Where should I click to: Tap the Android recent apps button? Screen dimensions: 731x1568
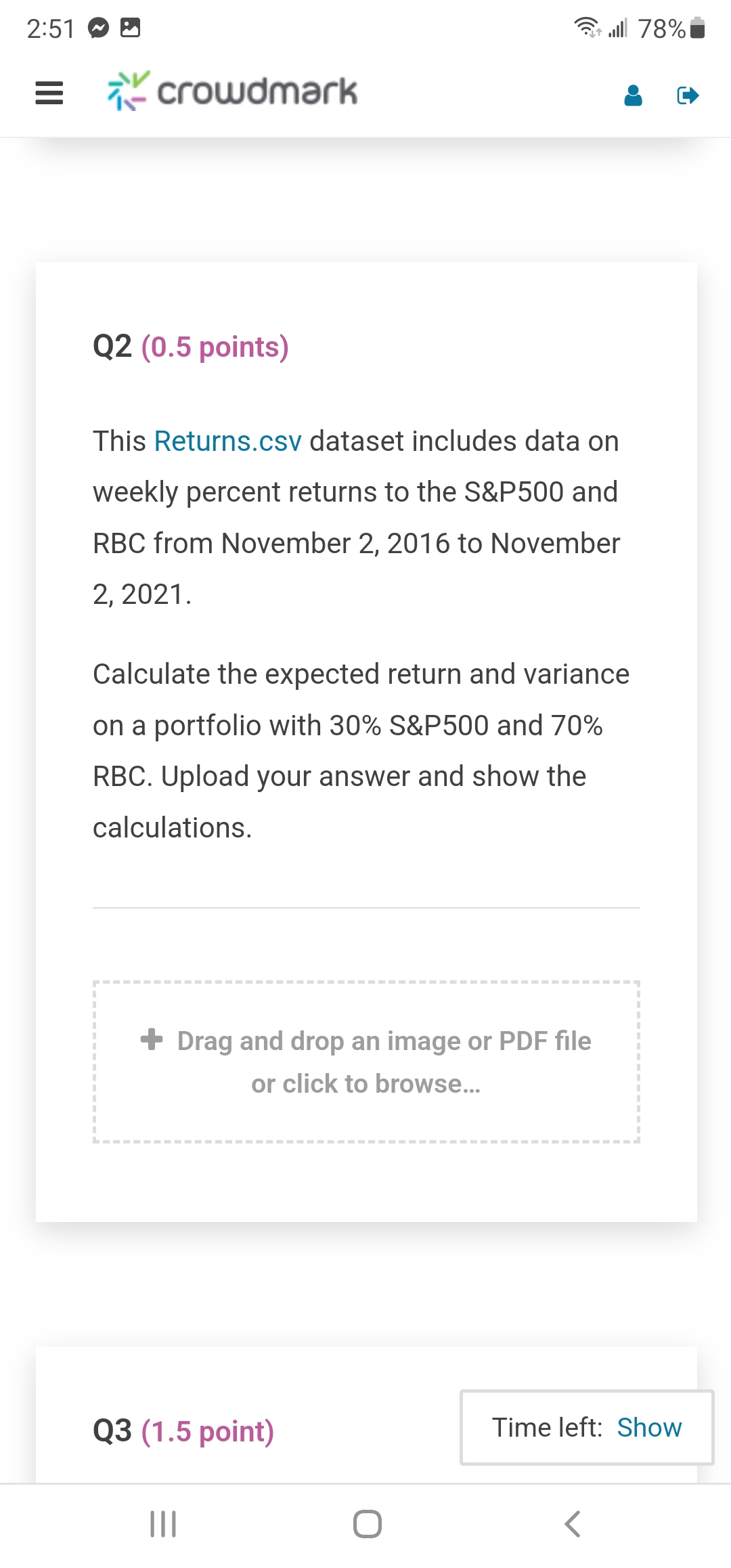coord(163,1523)
